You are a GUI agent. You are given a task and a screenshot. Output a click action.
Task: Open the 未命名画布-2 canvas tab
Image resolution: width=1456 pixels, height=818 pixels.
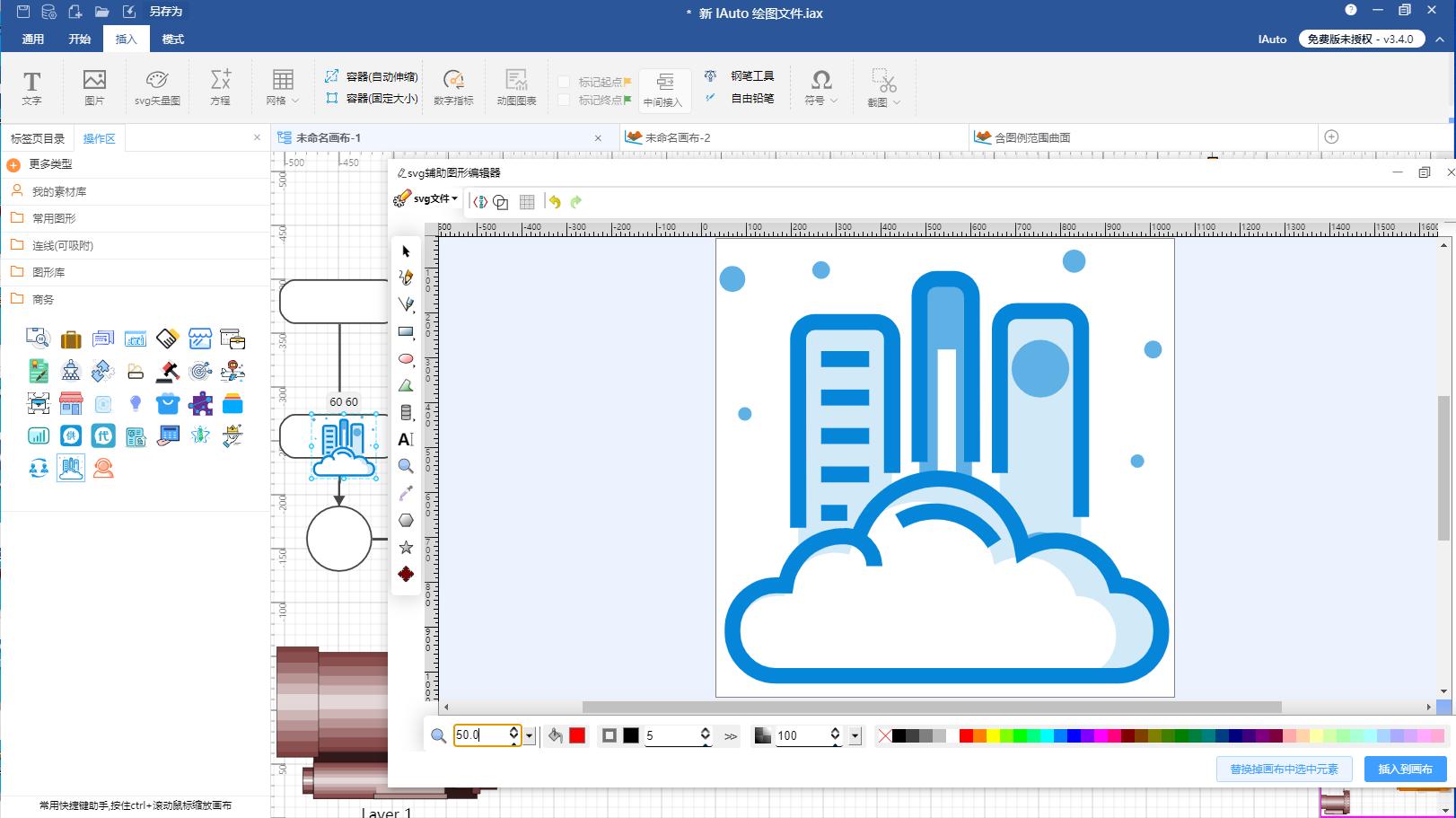(678, 137)
